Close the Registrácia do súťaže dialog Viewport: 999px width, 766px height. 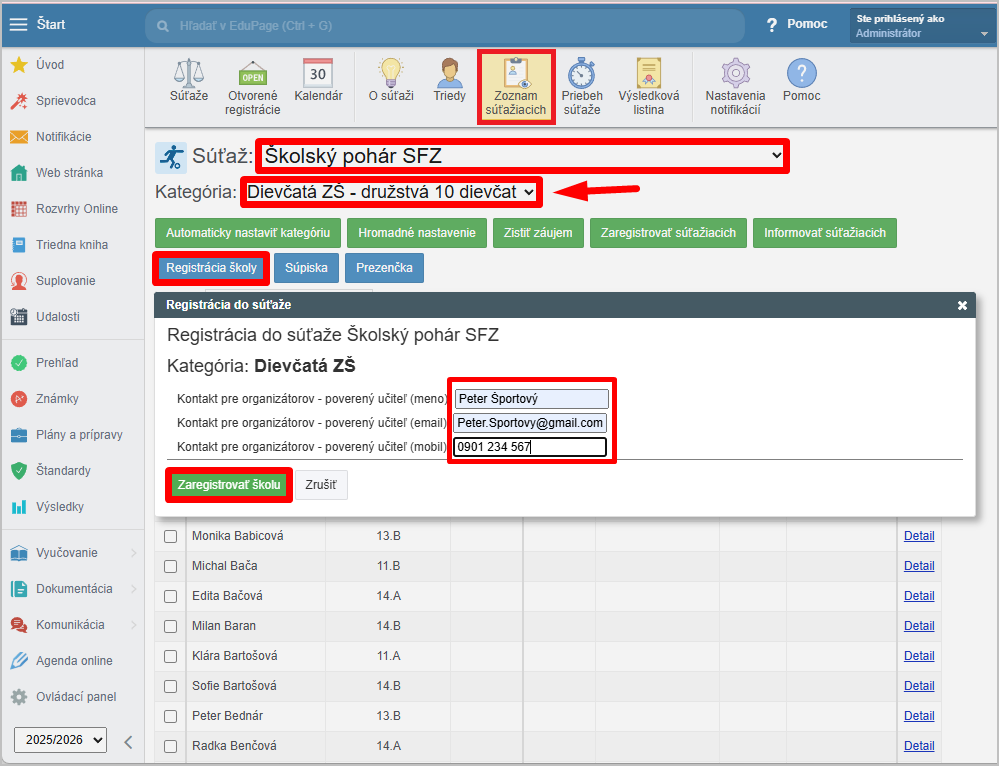click(x=962, y=305)
